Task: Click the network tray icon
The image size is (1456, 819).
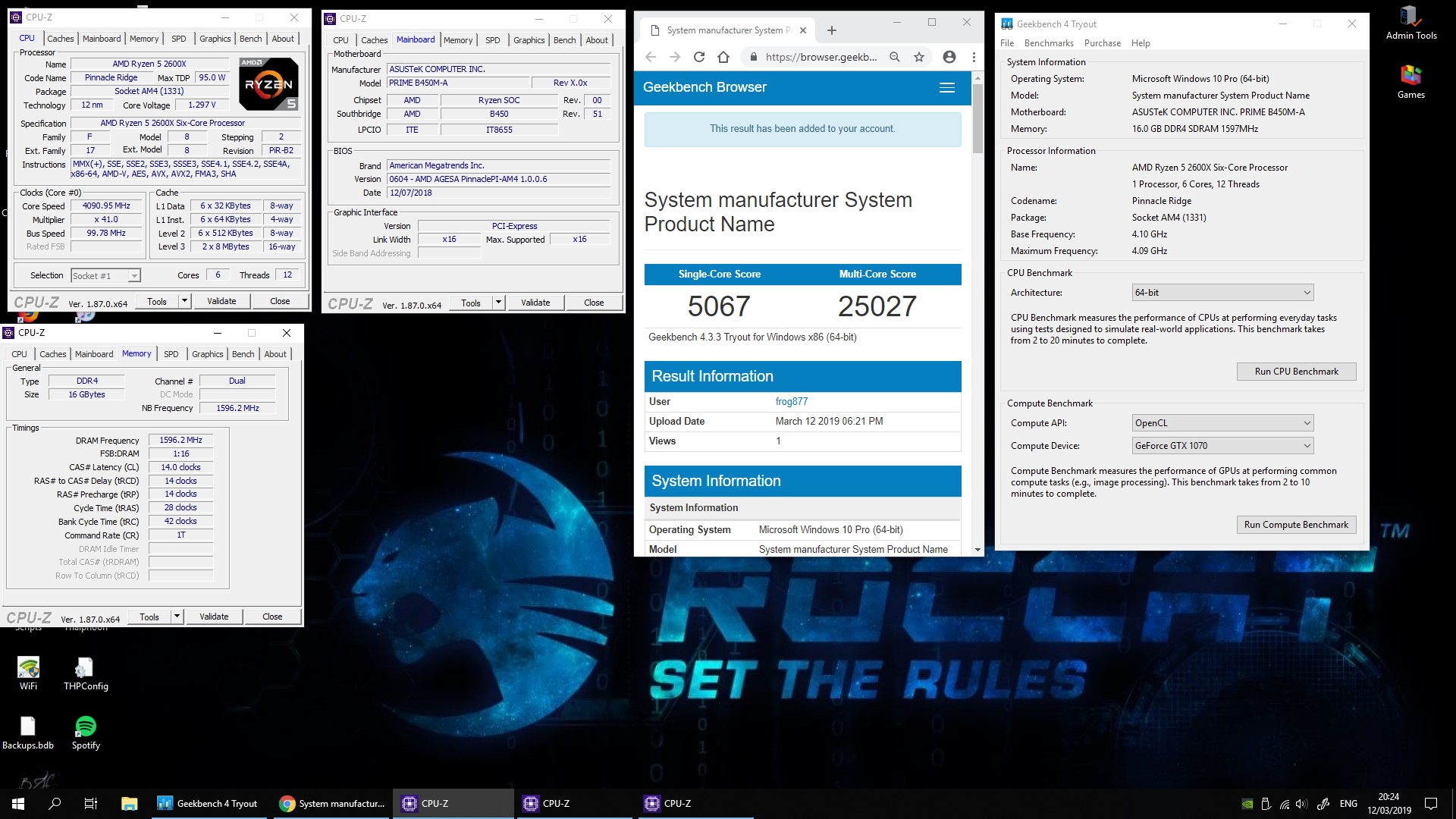Action: [1284, 804]
